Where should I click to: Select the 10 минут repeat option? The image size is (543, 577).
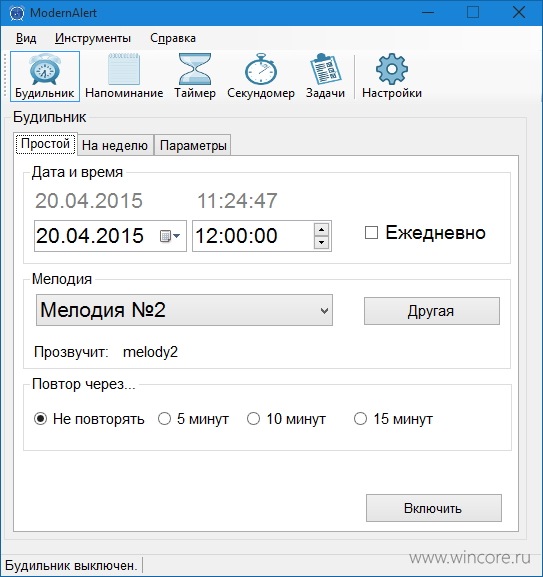pos(253,419)
